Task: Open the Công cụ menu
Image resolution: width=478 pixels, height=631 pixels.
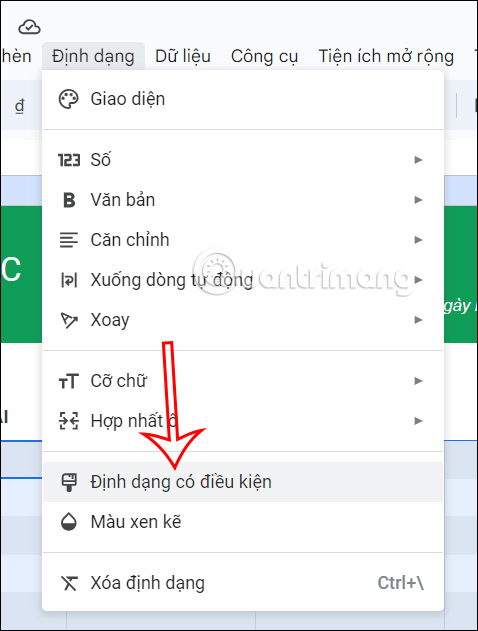Action: coord(264,56)
